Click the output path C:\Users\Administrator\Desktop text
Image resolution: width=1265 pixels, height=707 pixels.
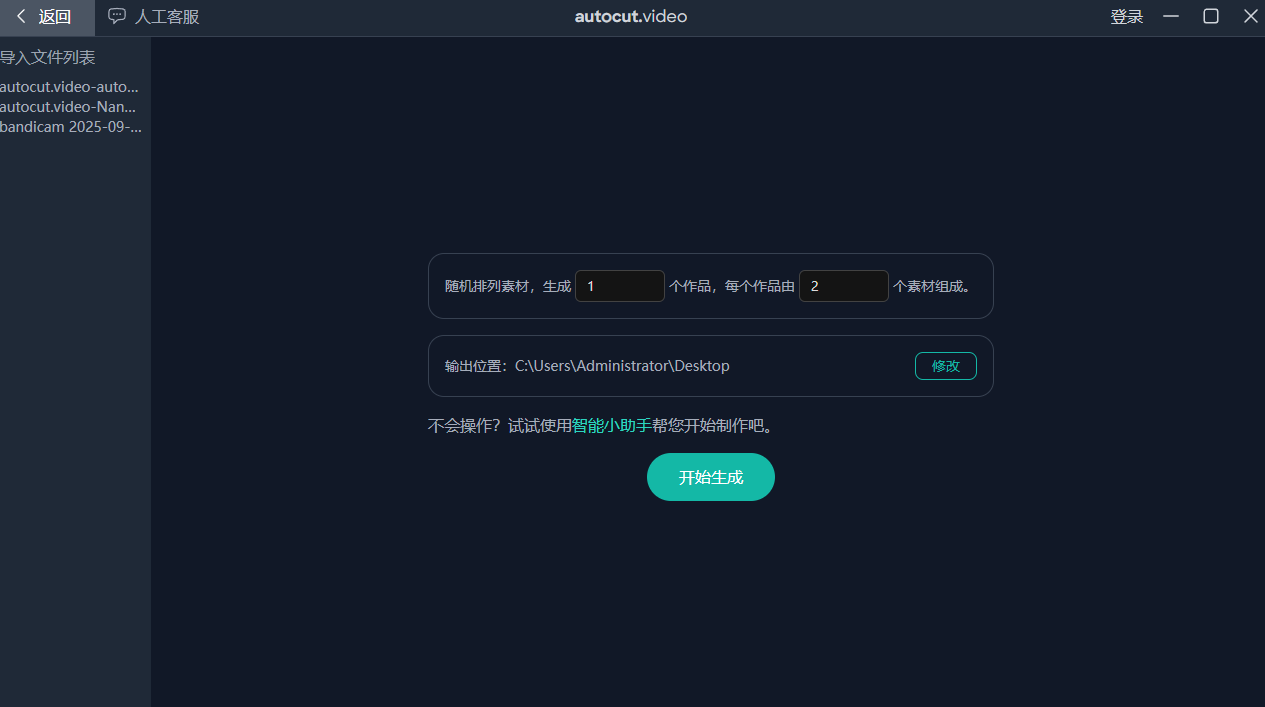pos(622,365)
